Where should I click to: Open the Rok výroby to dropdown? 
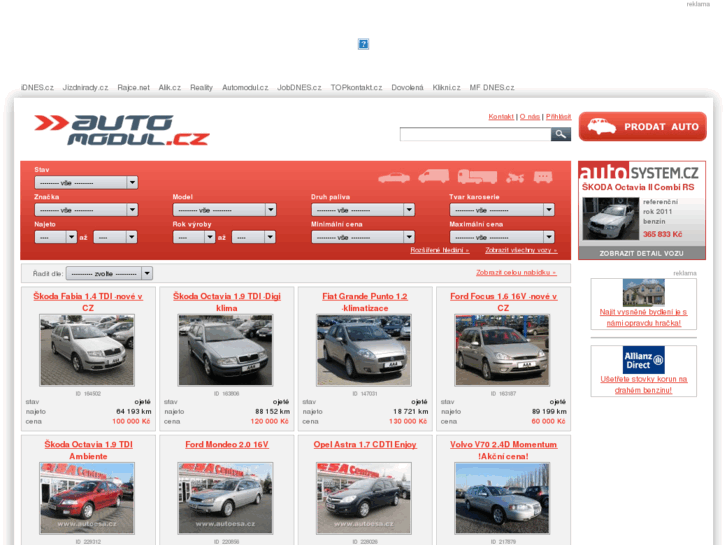[x=254, y=237]
